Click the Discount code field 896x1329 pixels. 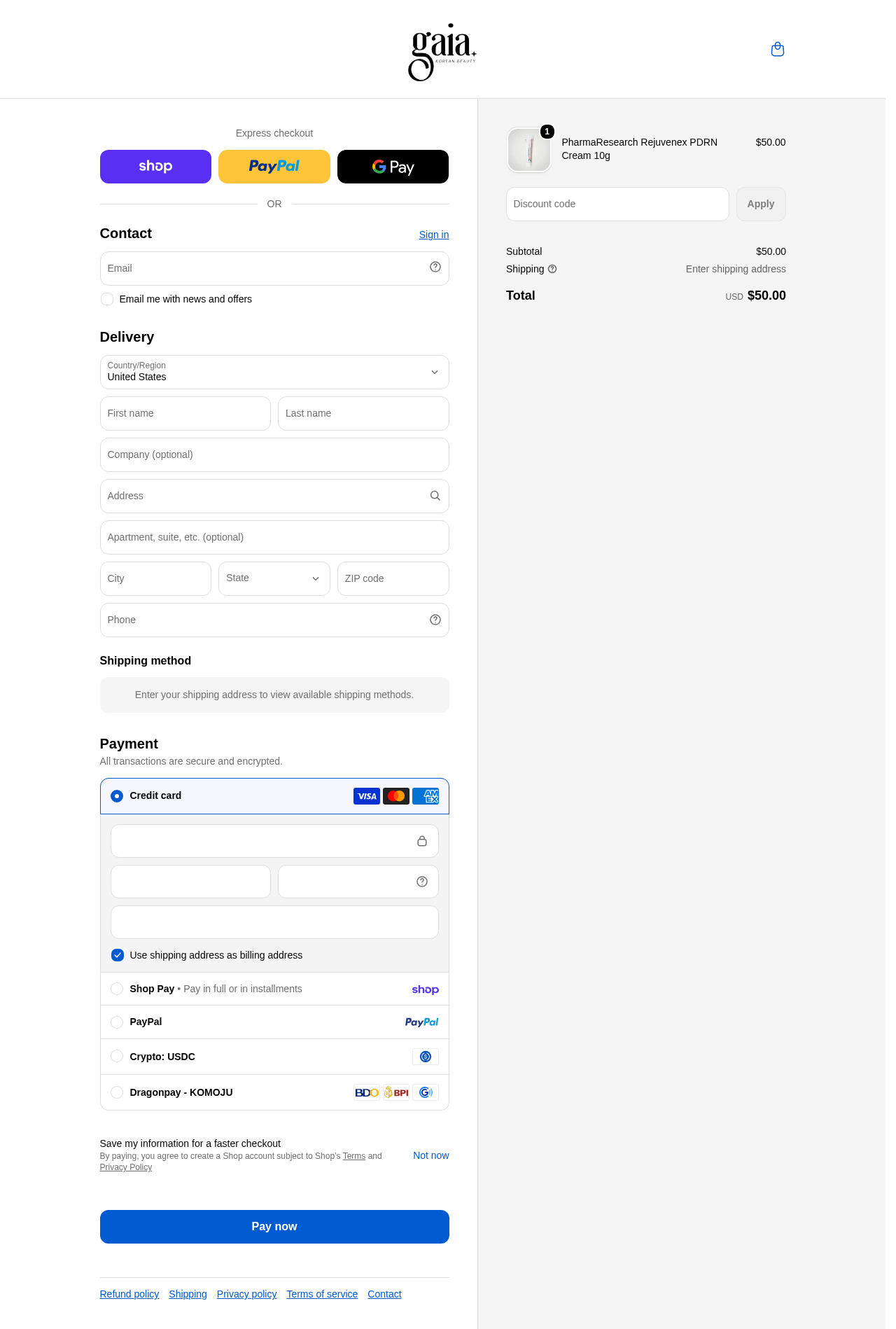[617, 204]
